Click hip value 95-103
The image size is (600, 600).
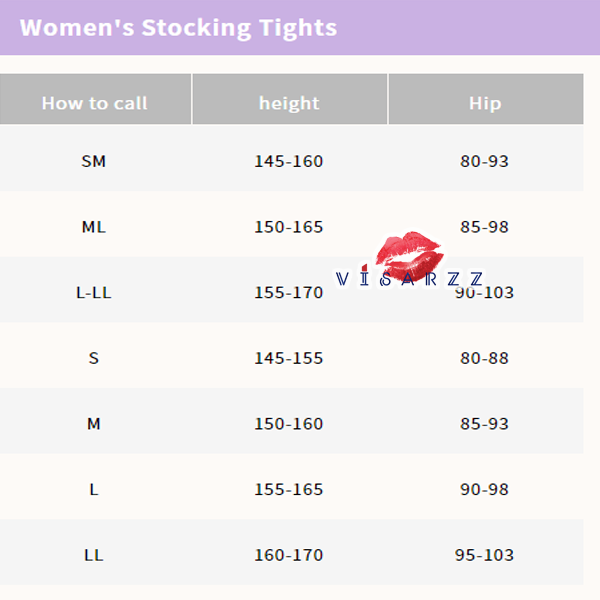coord(485,555)
